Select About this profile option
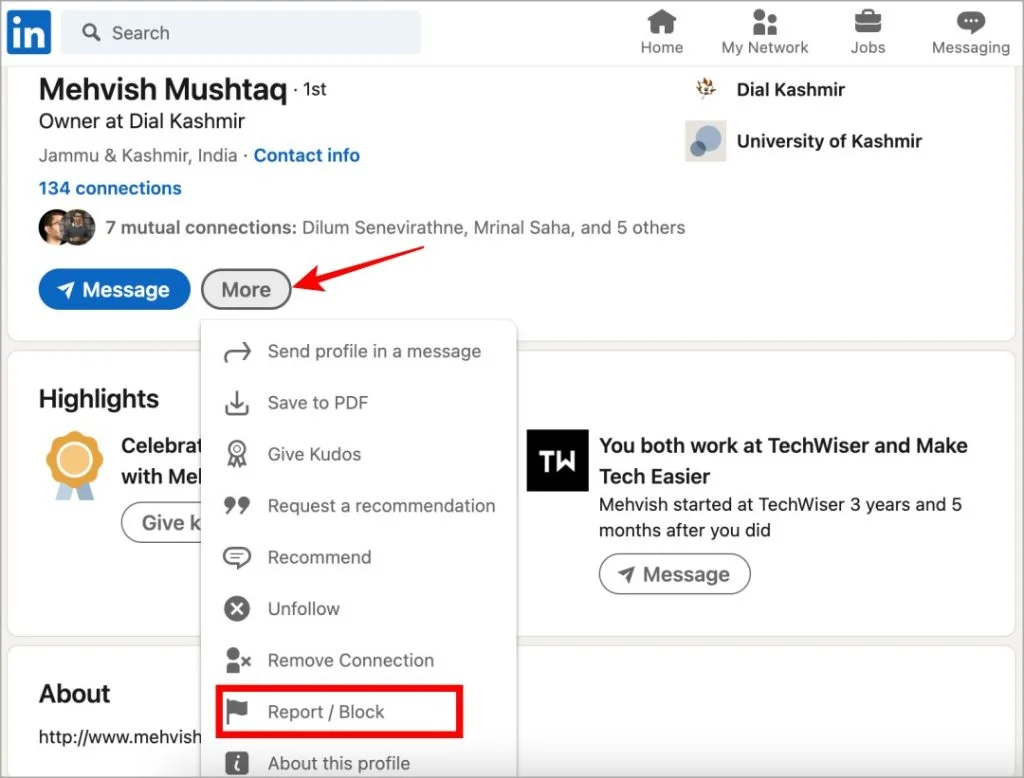The height and width of the screenshot is (778, 1024). 338,762
